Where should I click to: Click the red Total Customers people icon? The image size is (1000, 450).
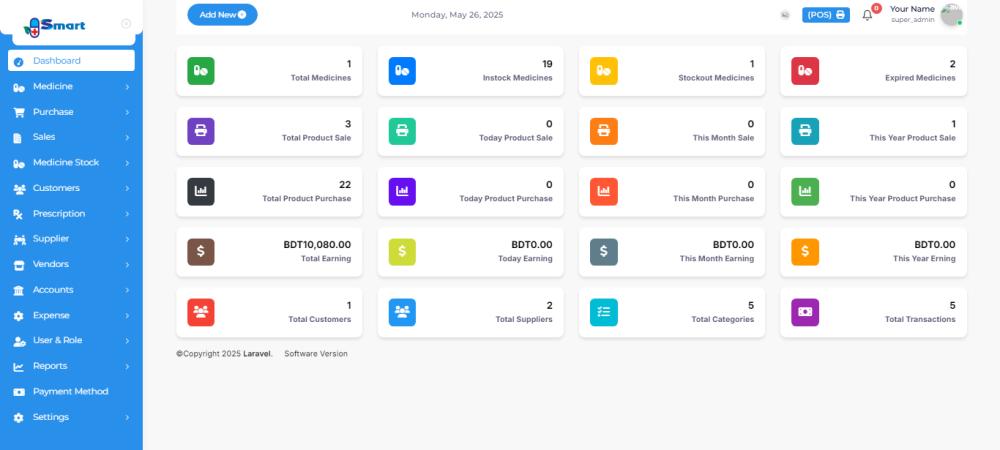(201, 312)
